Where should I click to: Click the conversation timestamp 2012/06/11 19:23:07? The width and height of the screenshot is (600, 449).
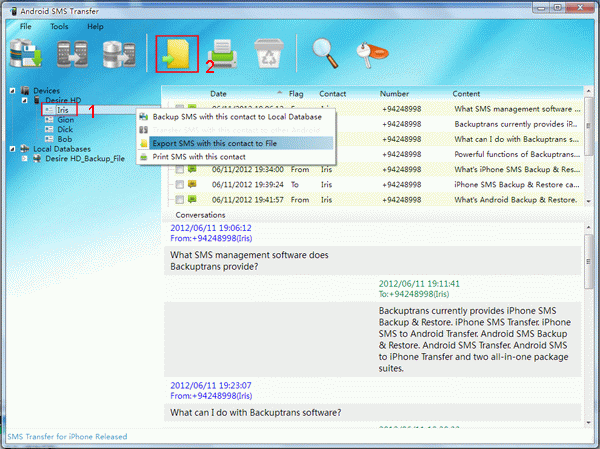[x=211, y=385]
